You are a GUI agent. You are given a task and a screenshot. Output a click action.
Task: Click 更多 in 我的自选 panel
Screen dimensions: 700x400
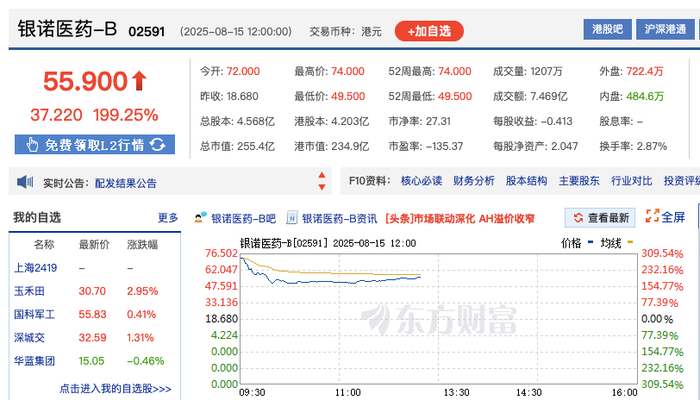[x=168, y=217]
